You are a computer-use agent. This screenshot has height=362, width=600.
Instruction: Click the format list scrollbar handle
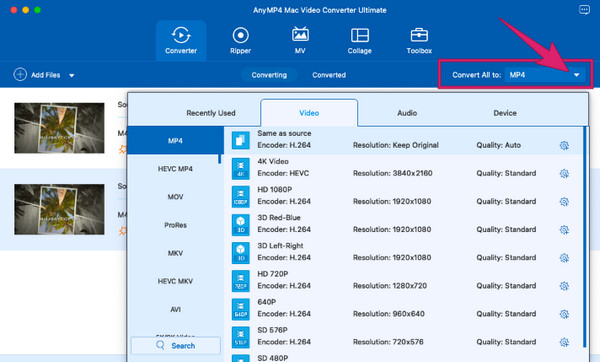coord(220,159)
